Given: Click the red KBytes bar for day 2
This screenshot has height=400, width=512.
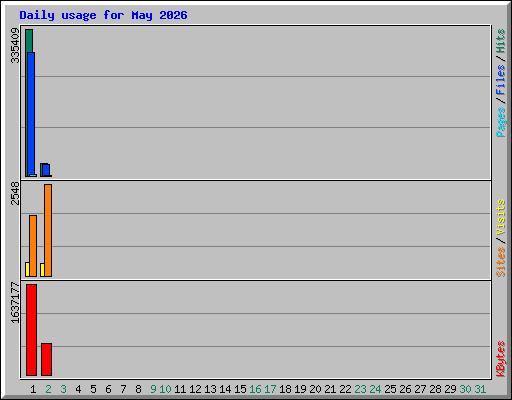Looking at the screenshot, I should click(x=46, y=359).
